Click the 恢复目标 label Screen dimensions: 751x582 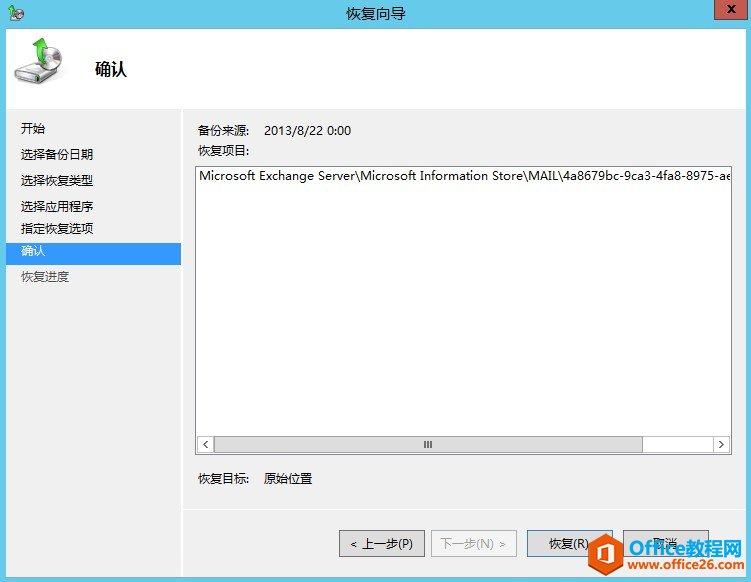[x=224, y=479]
